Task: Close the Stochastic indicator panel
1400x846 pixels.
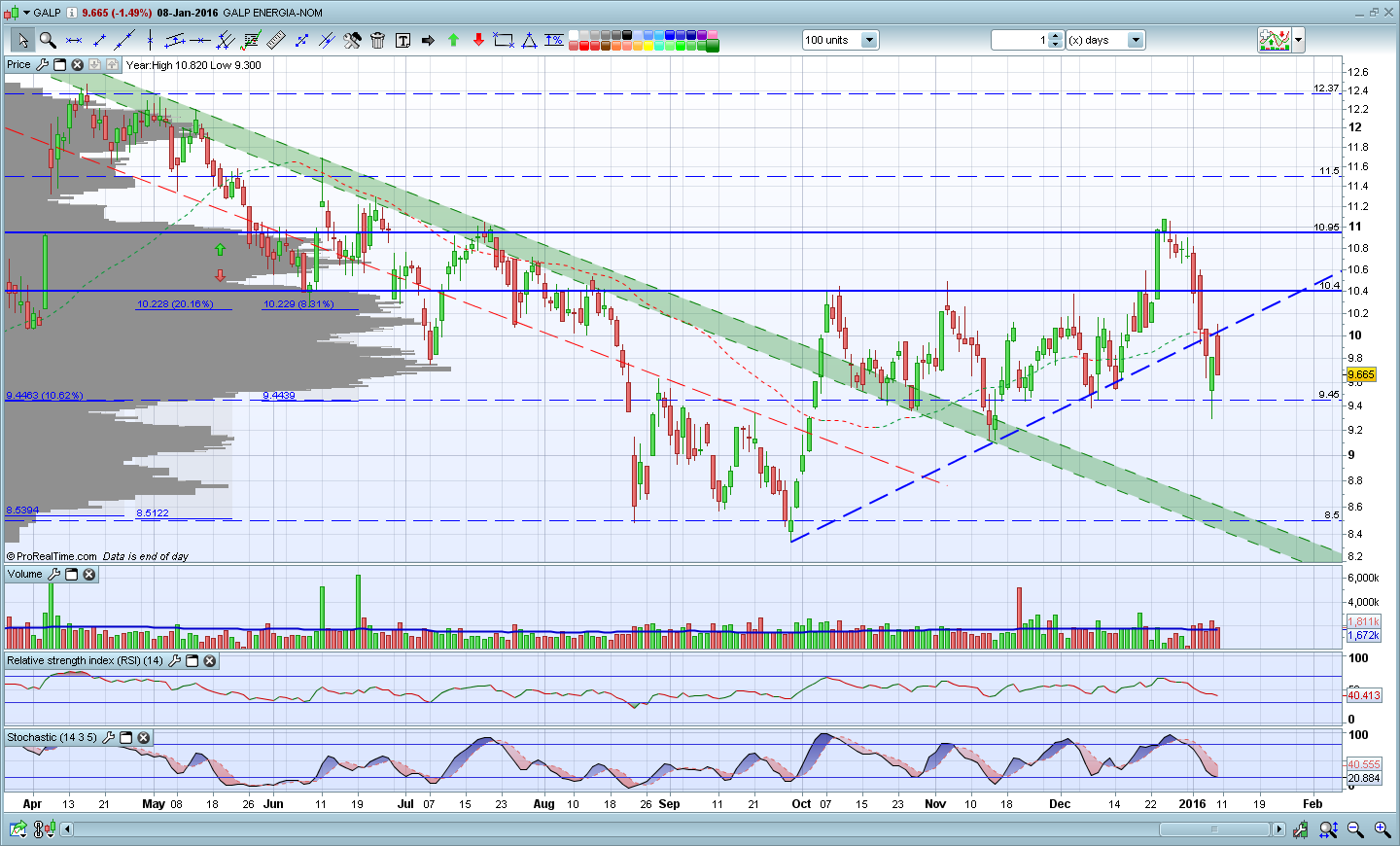Action: point(143,738)
